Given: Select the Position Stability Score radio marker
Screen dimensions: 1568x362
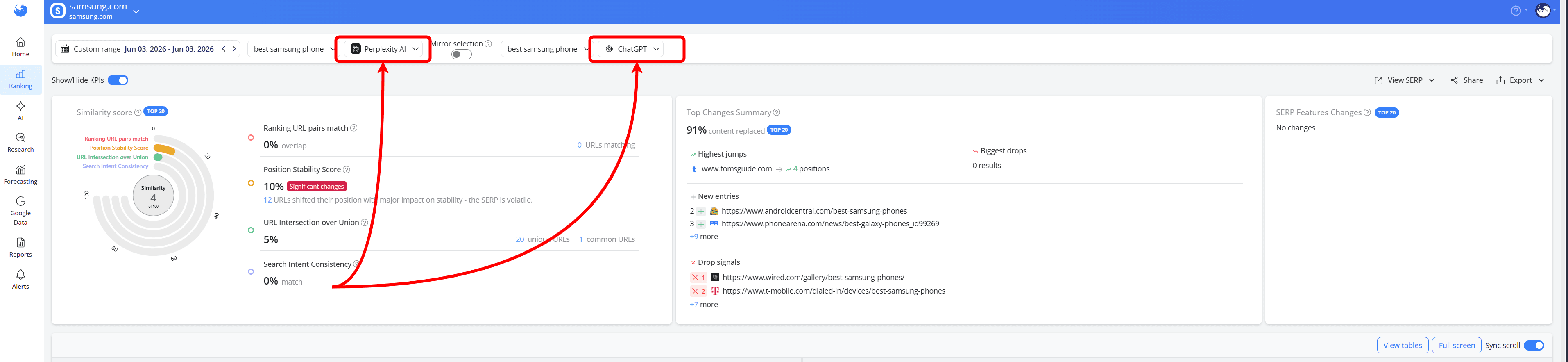Looking at the screenshot, I should click(x=251, y=183).
